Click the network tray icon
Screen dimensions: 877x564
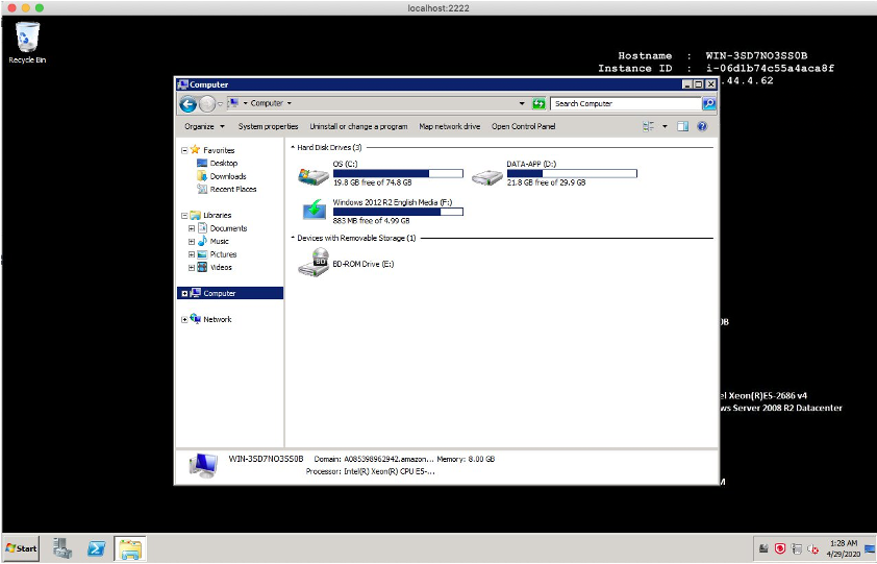[796, 549]
